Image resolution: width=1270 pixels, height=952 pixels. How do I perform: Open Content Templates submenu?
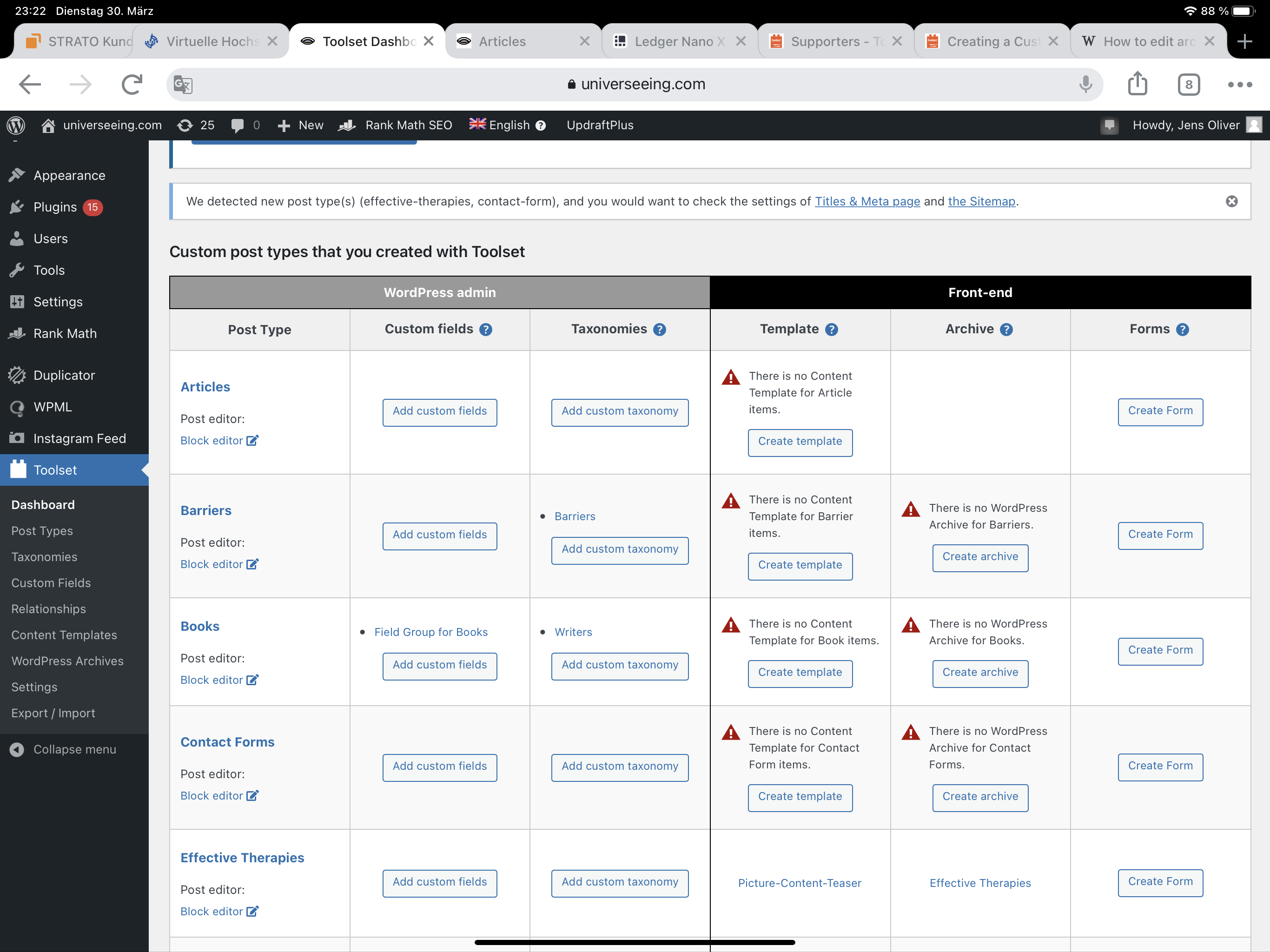64,635
